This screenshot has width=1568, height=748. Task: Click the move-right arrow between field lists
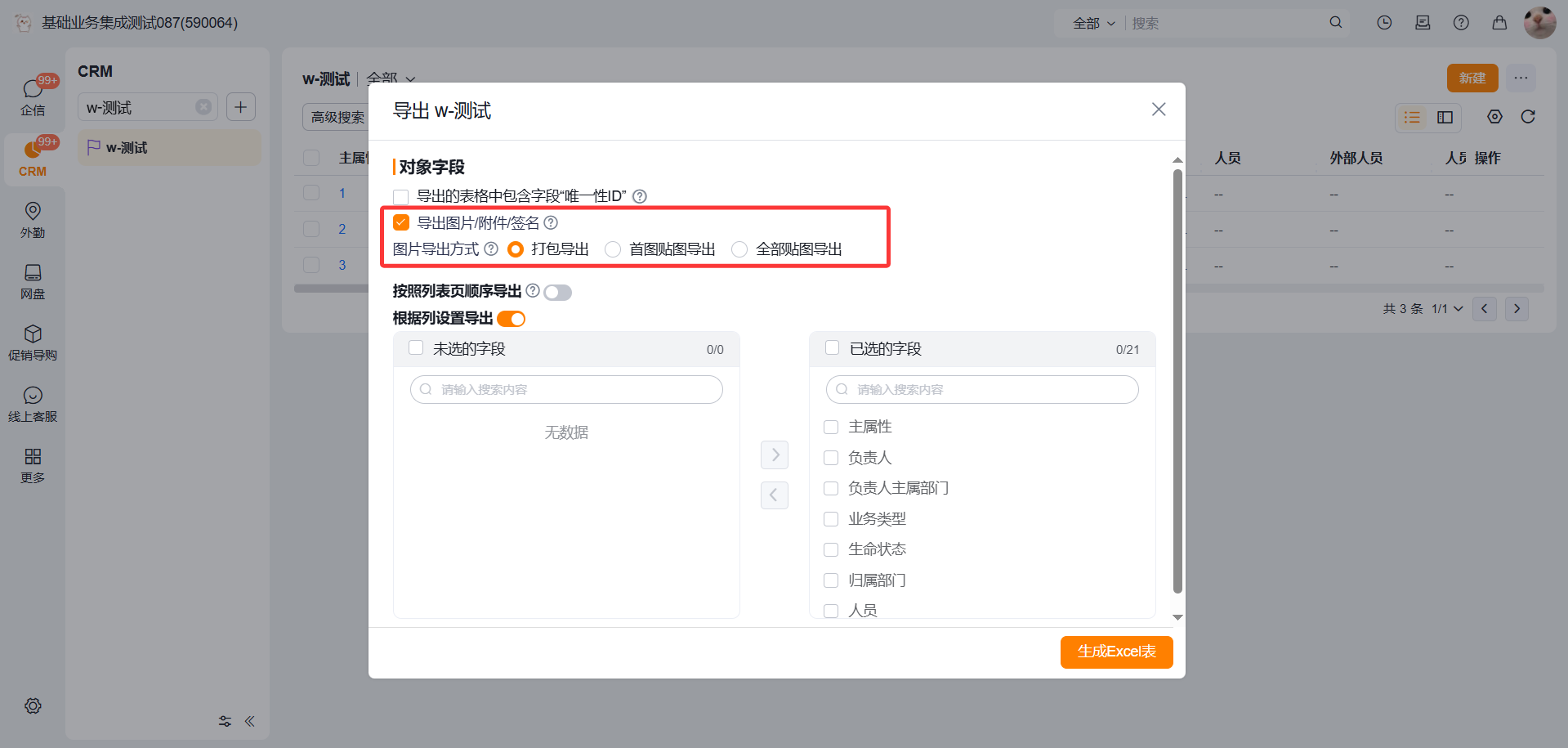[774, 455]
